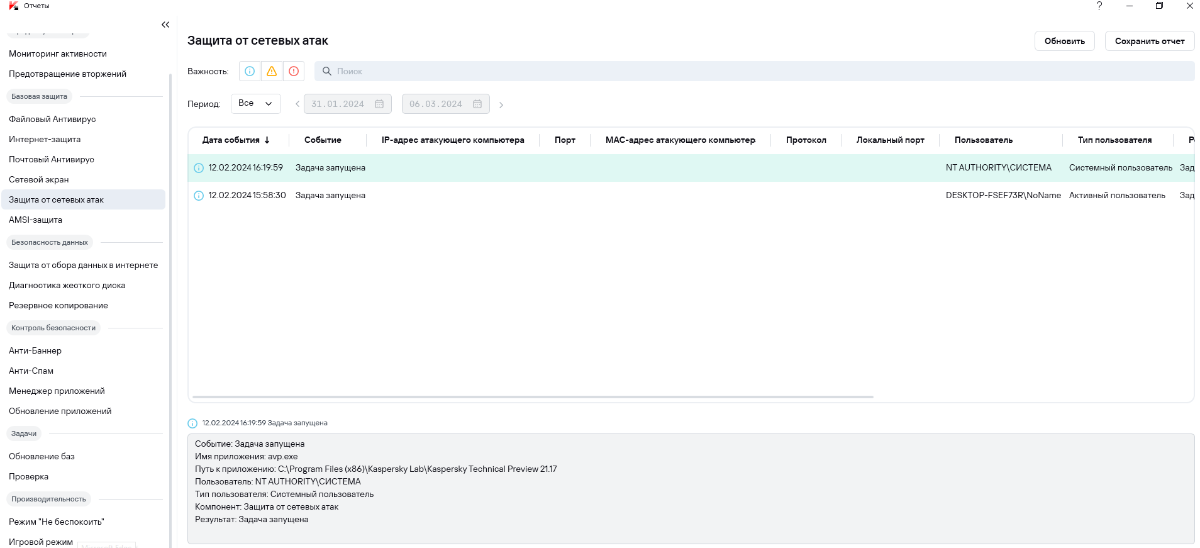Open Интернет-защита report
Viewport: 1200px width, 548px height.
point(45,139)
